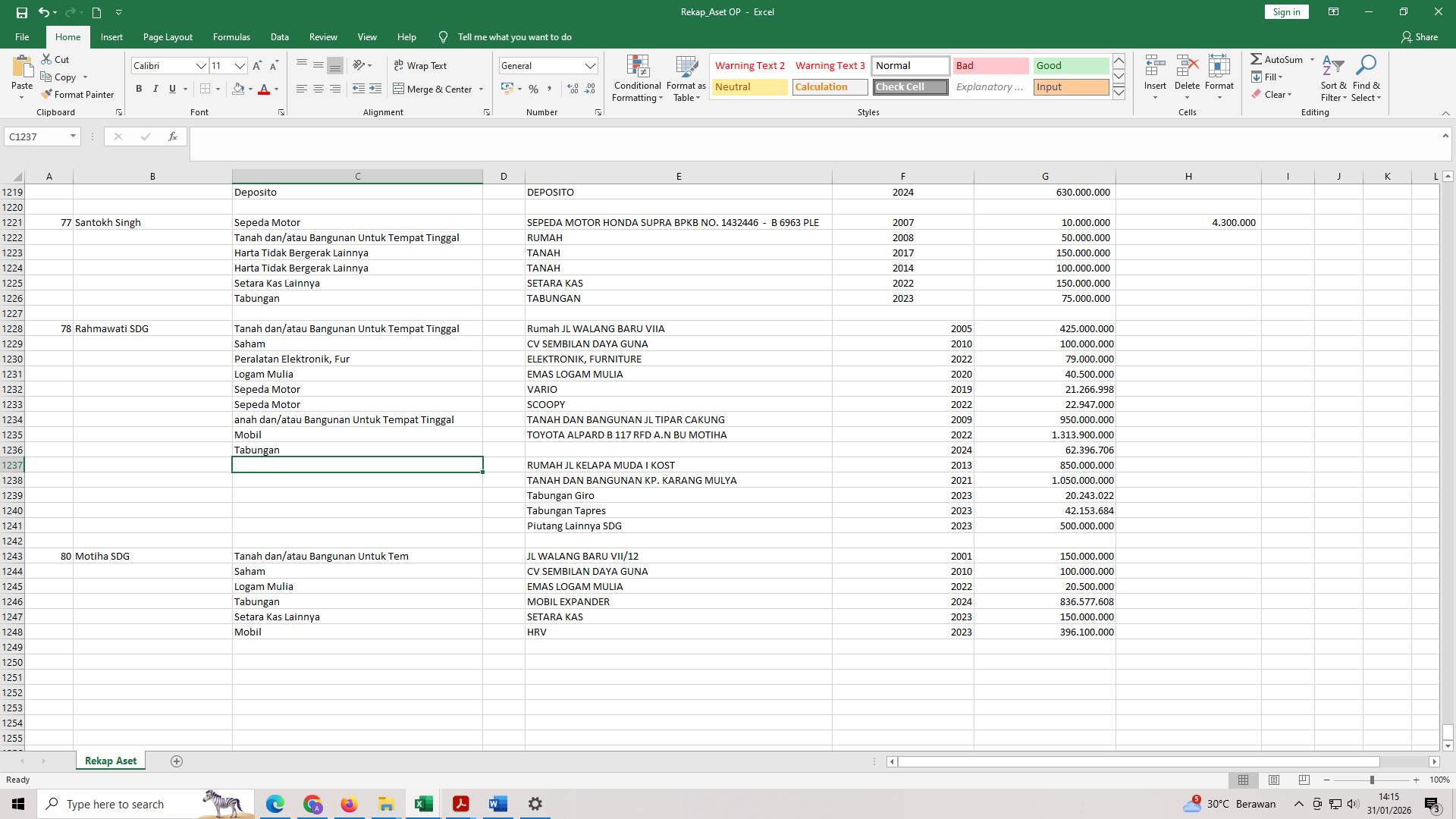
Task: Click the Wrap Text button
Action: 422,65
